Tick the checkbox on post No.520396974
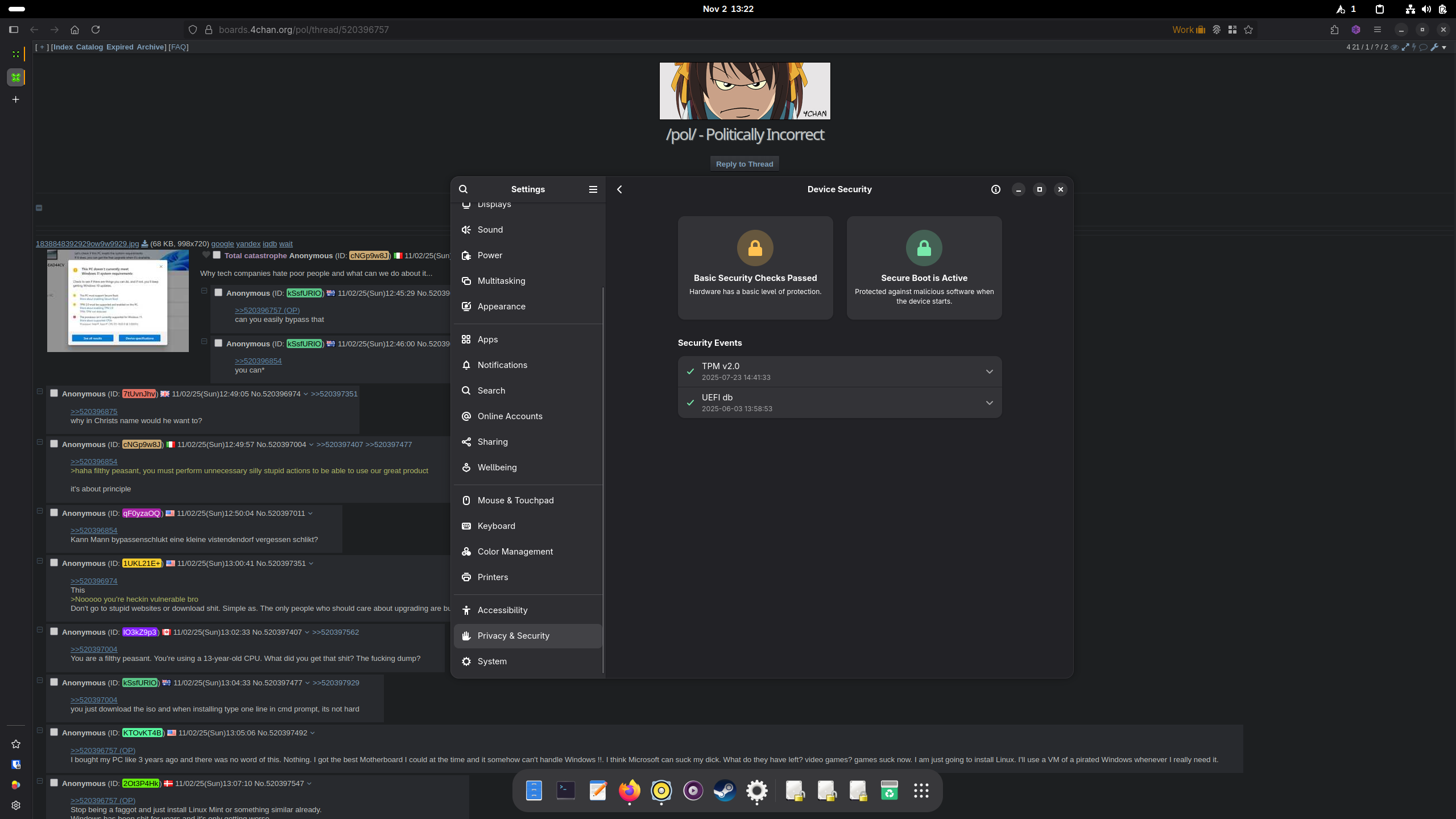This screenshot has height=819, width=1456. (x=54, y=393)
